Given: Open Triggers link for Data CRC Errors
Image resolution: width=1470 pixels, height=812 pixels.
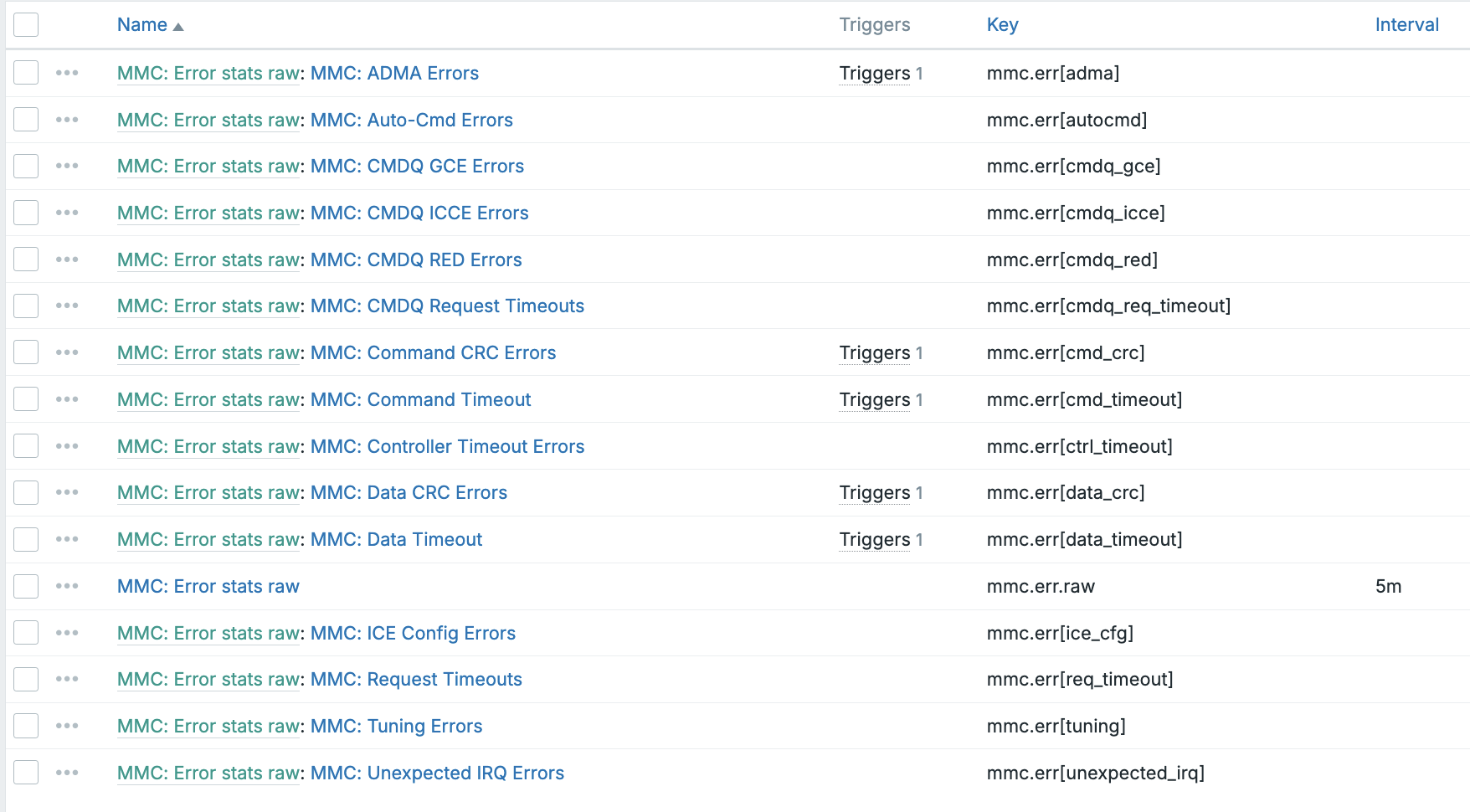Looking at the screenshot, I should (874, 493).
